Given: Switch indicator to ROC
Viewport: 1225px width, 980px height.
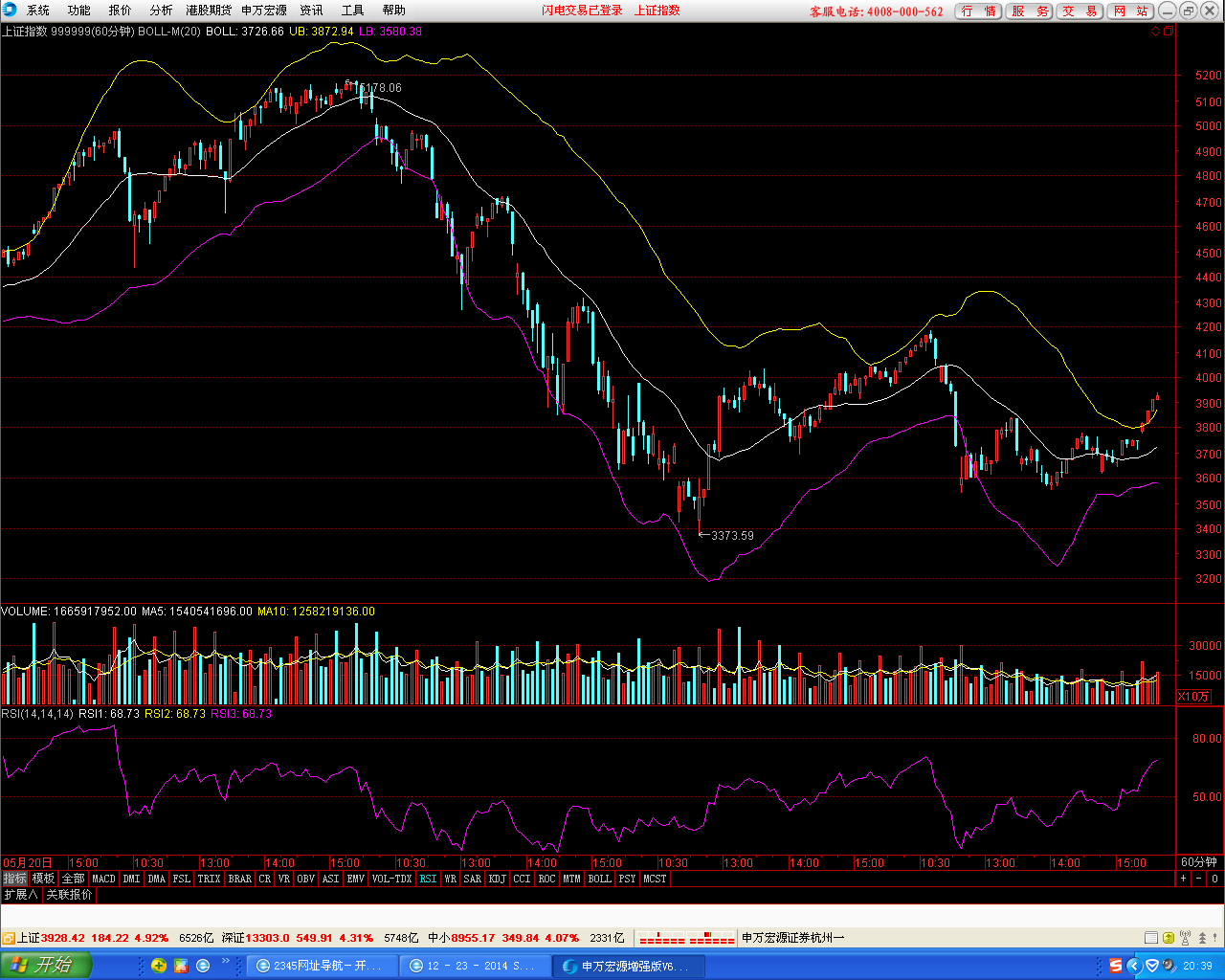Looking at the screenshot, I should click(x=546, y=879).
